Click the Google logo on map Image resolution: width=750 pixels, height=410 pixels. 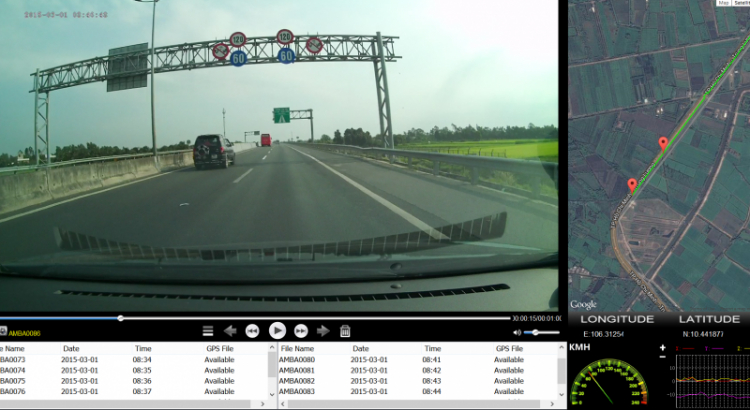[x=583, y=304]
